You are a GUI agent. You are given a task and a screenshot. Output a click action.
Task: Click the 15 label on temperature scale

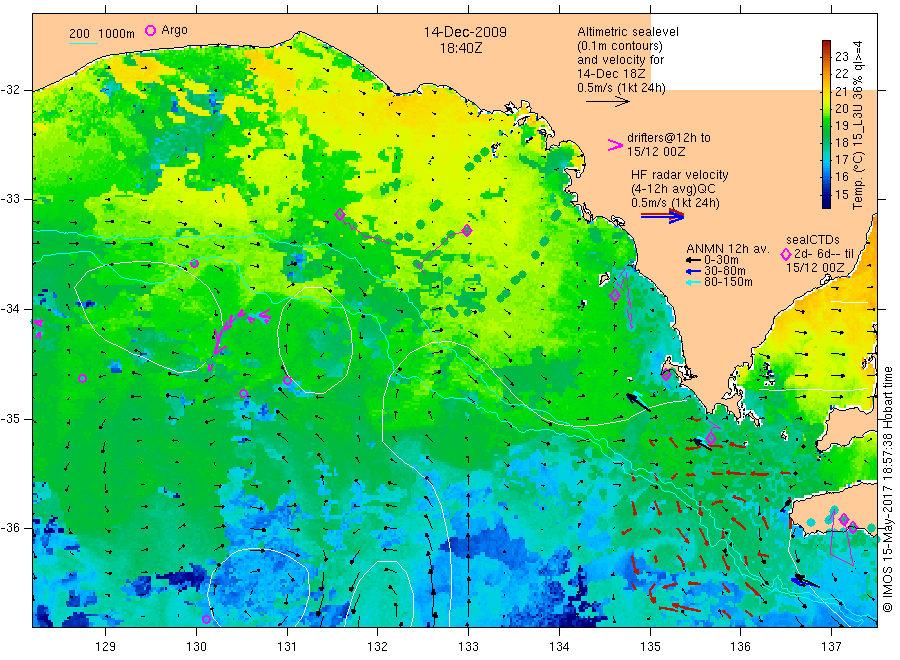click(841, 195)
